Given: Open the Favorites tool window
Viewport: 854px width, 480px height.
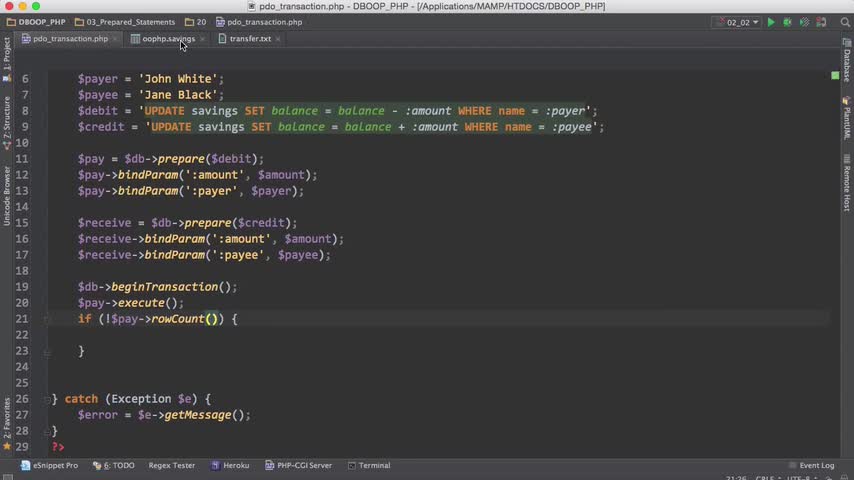Looking at the screenshot, I should click(7, 423).
